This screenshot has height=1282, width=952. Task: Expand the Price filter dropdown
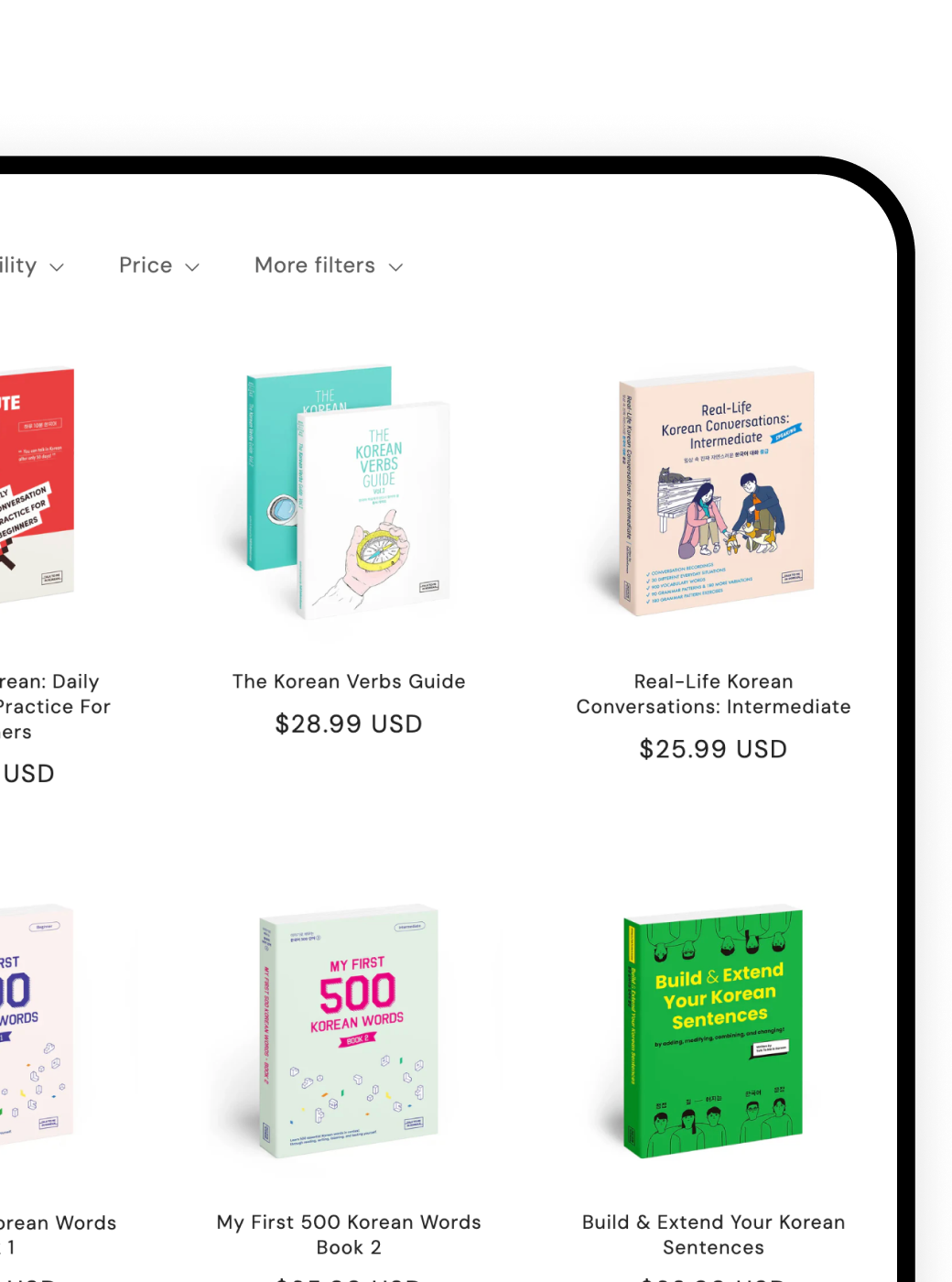159,266
